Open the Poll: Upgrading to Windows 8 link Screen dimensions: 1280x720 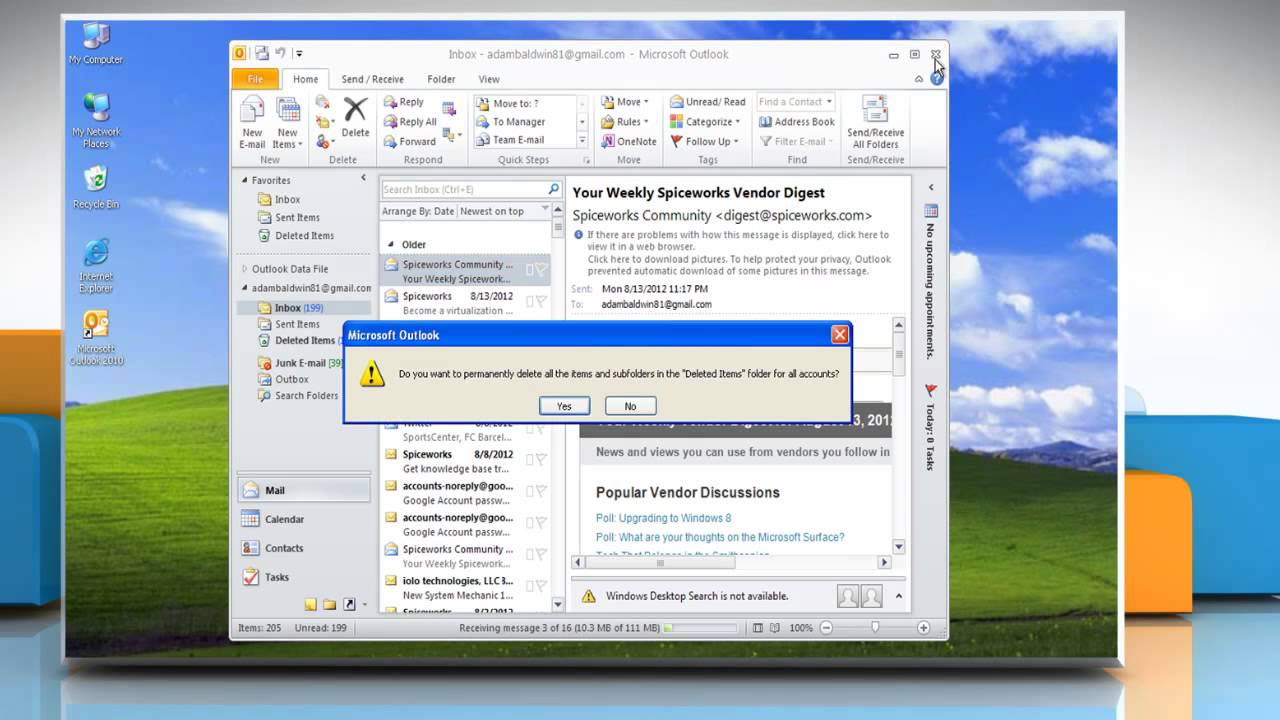pos(663,518)
